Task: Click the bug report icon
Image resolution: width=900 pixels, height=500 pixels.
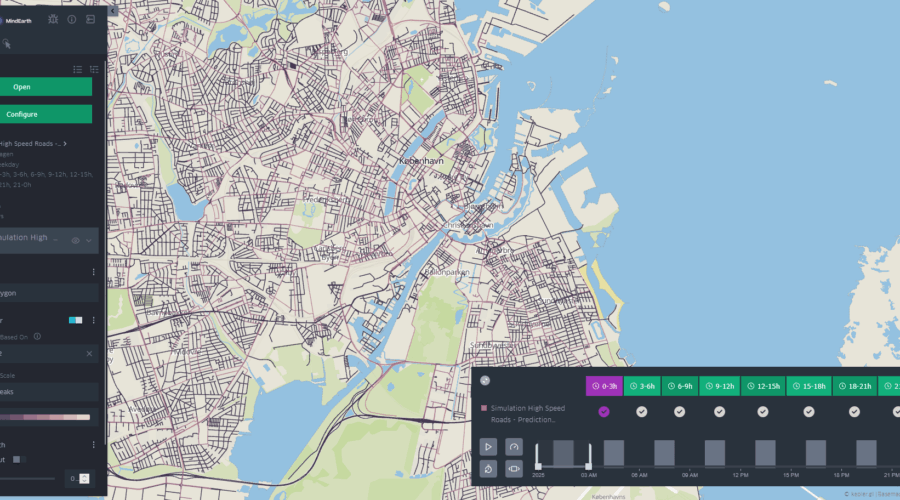Action: 54,19
